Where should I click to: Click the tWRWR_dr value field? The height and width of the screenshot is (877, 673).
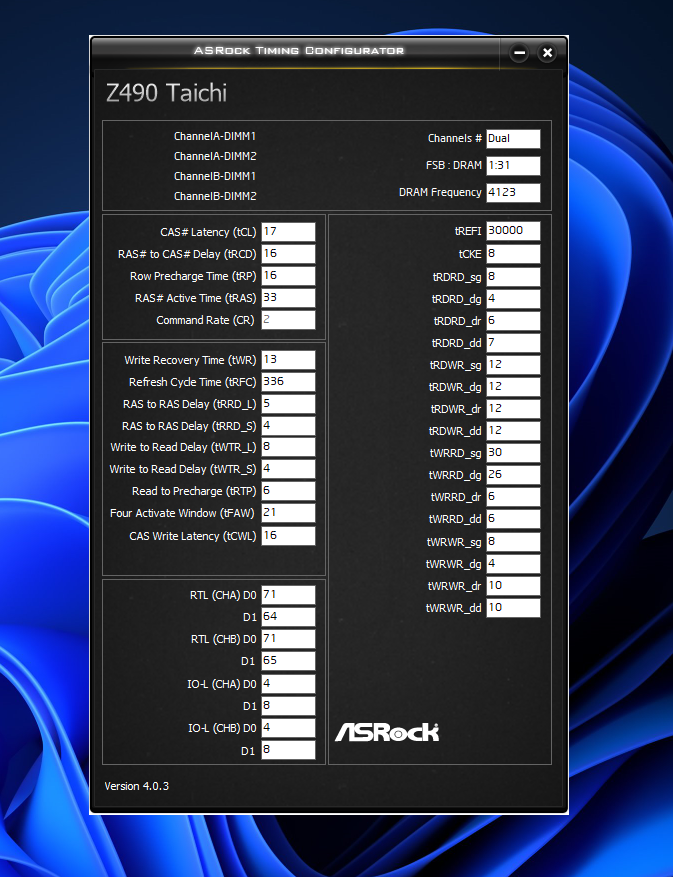pos(513,586)
